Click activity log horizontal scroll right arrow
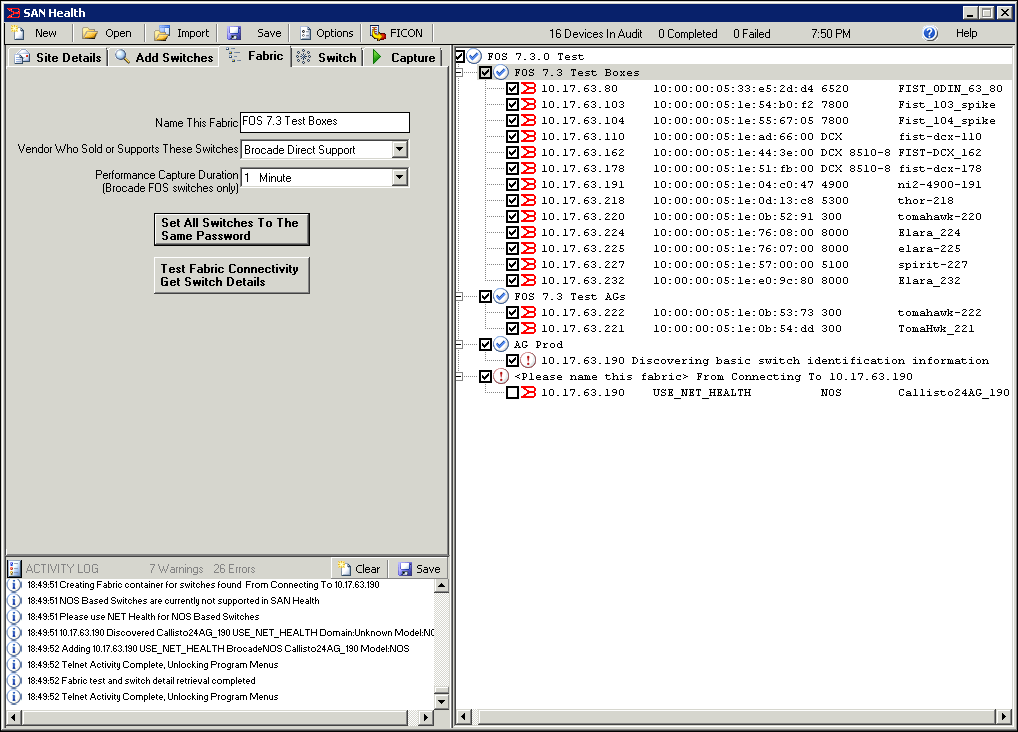 [426, 718]
